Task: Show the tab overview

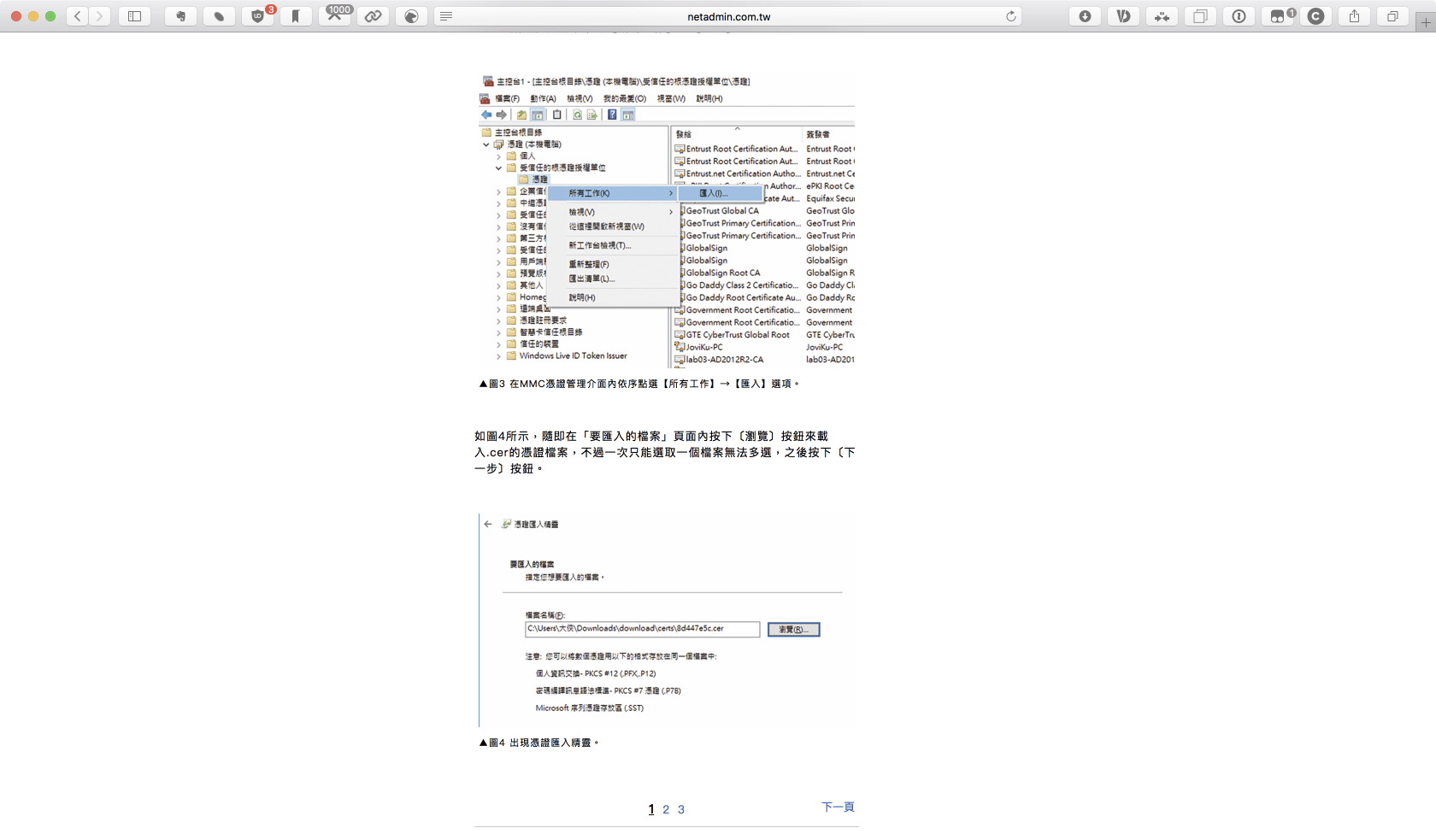Action: 1392,16
